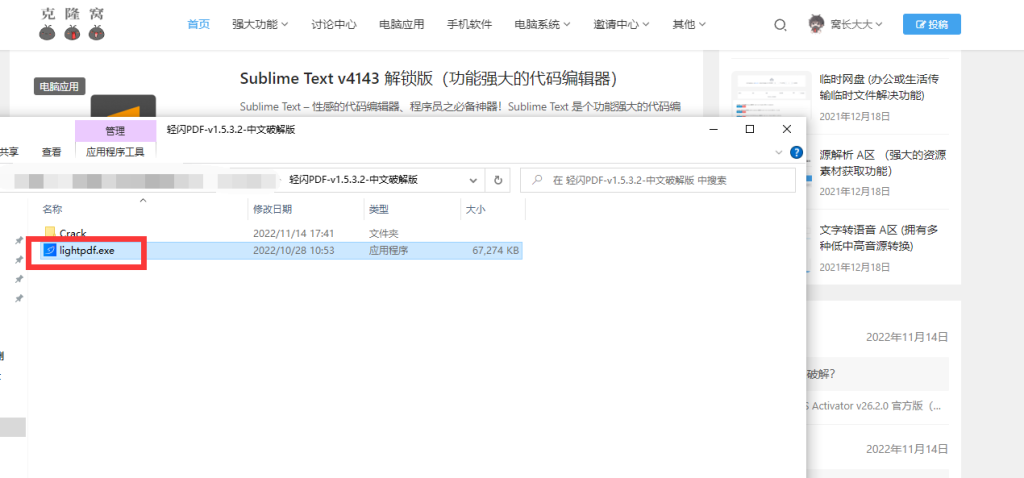The height and width of the screenshot is (478, 1024).
Task: Expand the Explorer ribbon chevron
Action: (x=778, y=152)
